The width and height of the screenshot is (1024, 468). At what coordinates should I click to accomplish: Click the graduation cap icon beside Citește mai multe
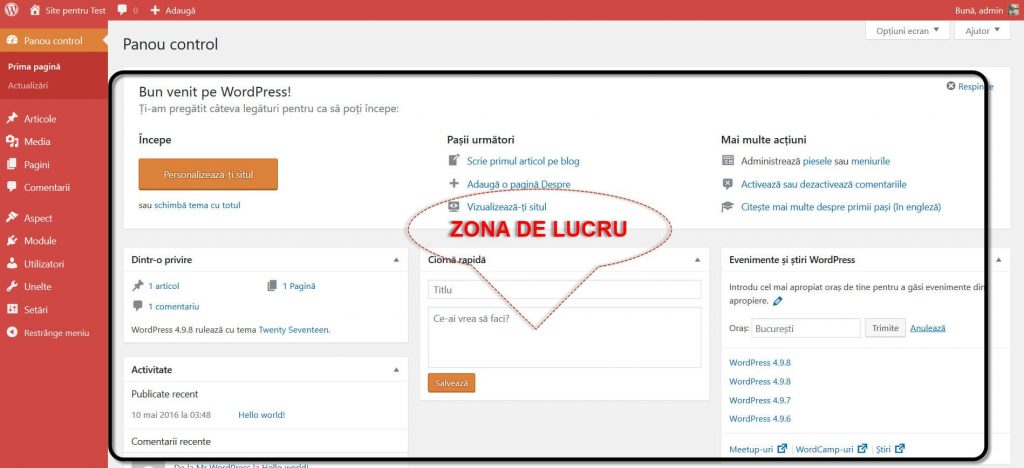728,206
